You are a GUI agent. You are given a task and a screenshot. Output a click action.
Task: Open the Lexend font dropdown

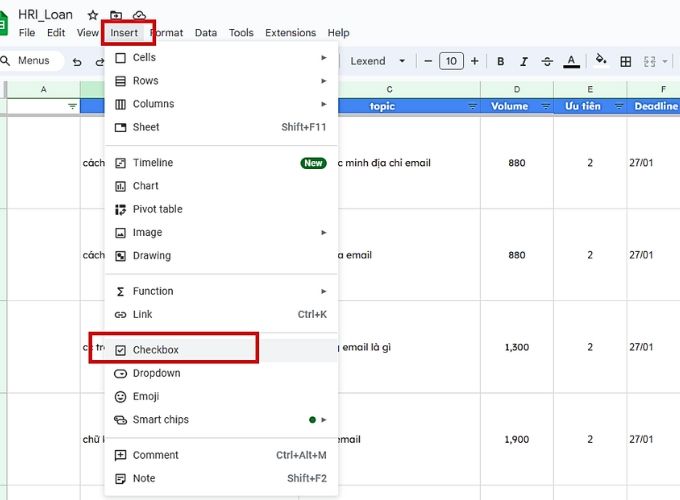click(x=377, y=61)
